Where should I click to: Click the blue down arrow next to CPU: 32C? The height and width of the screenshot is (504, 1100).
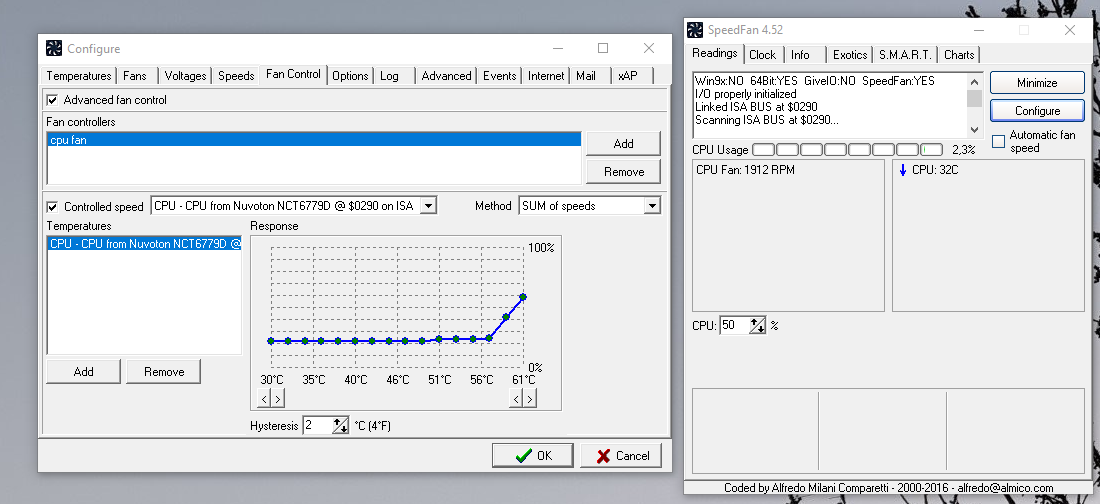pos(903,170)
